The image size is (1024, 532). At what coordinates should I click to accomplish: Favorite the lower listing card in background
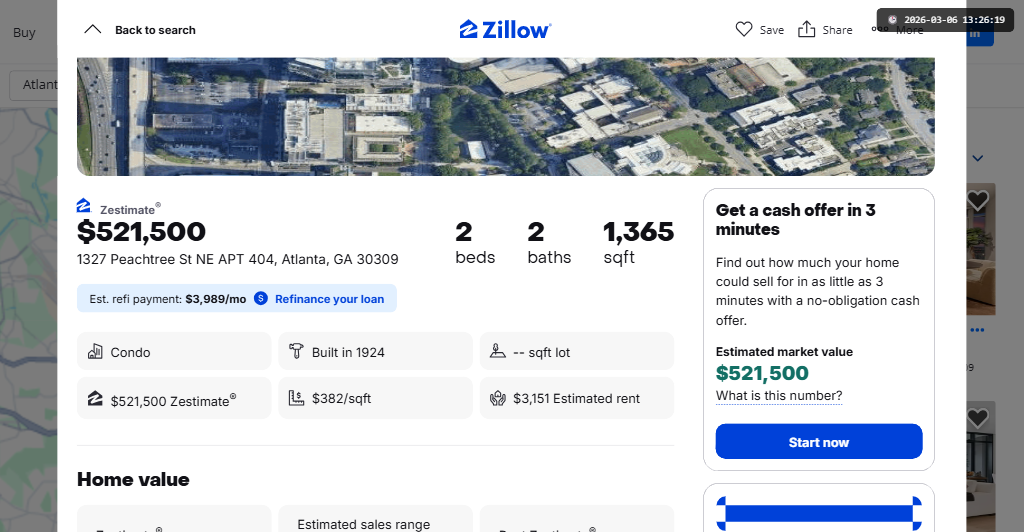click(x=977, y=418)
